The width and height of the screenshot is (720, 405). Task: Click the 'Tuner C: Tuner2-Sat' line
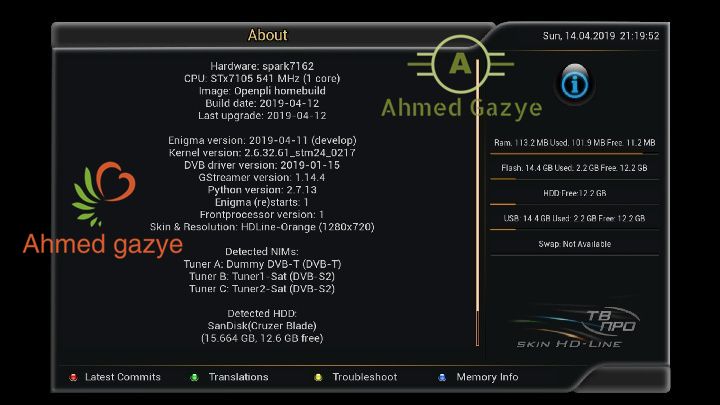tap(262, 289)
